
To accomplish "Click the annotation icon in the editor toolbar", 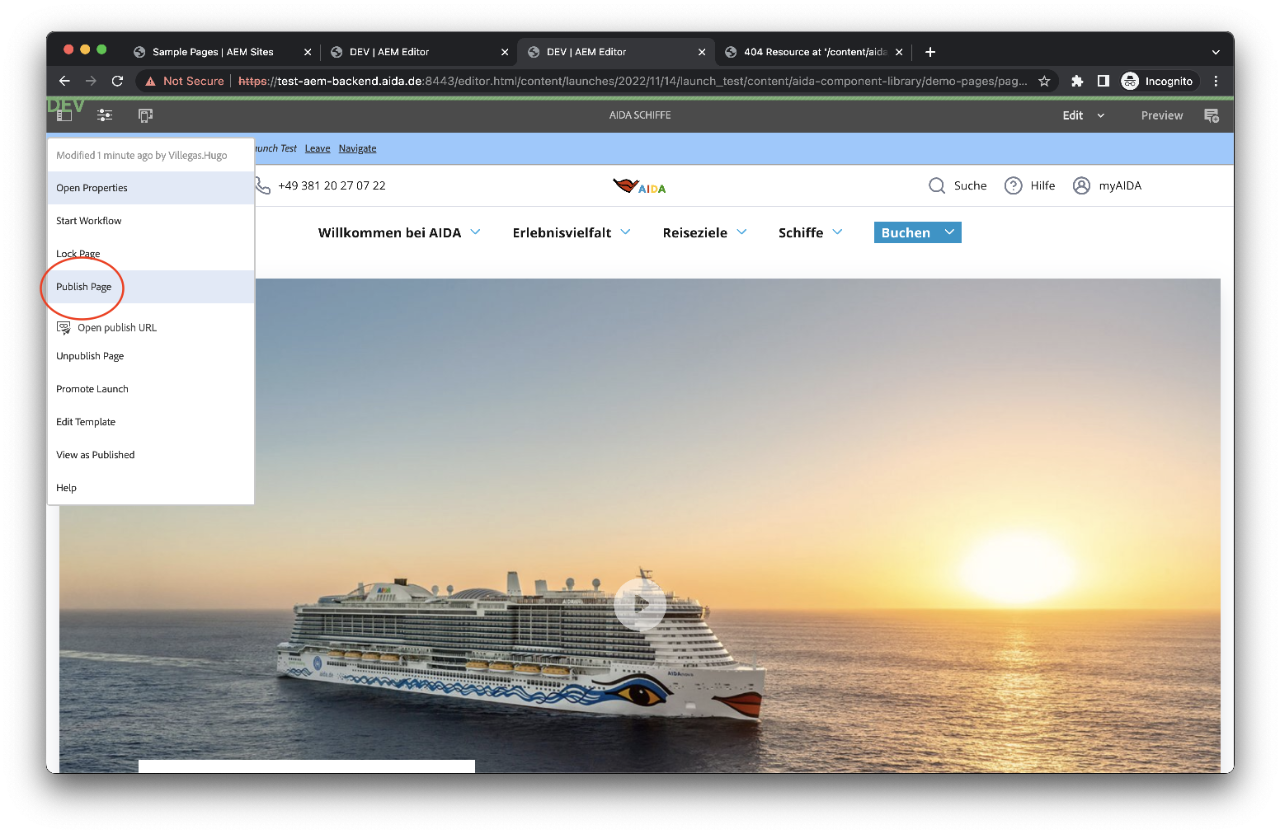I will click(1211, 115).
